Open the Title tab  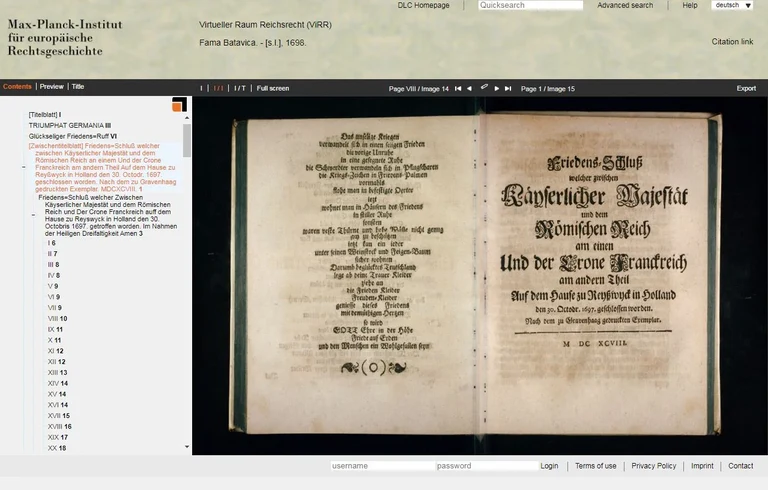pyautogui.click(x=78, y=87)
